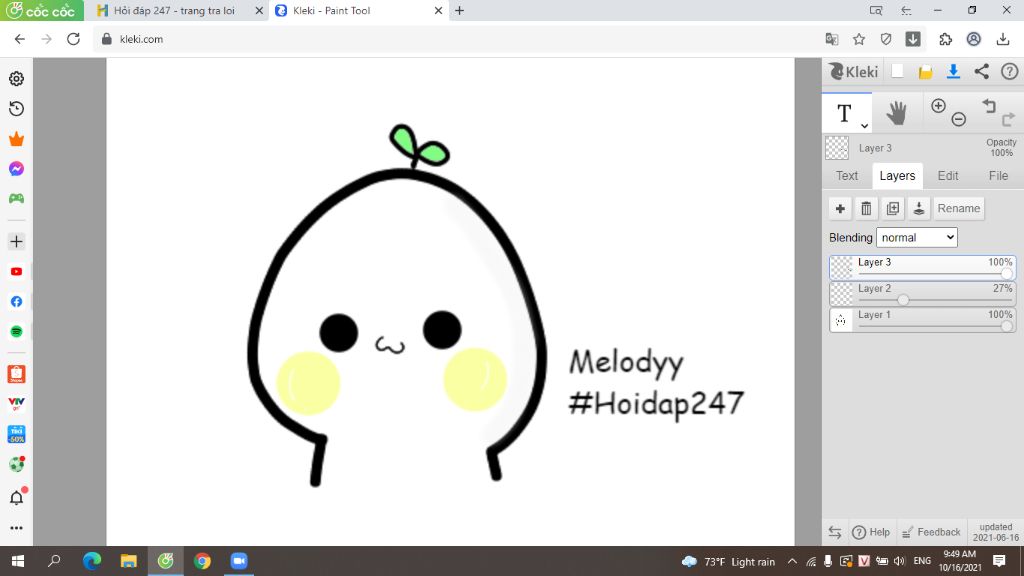Click the kleki.com address bar
Viewport: 1024px width, 576px height.
[457, 39]
